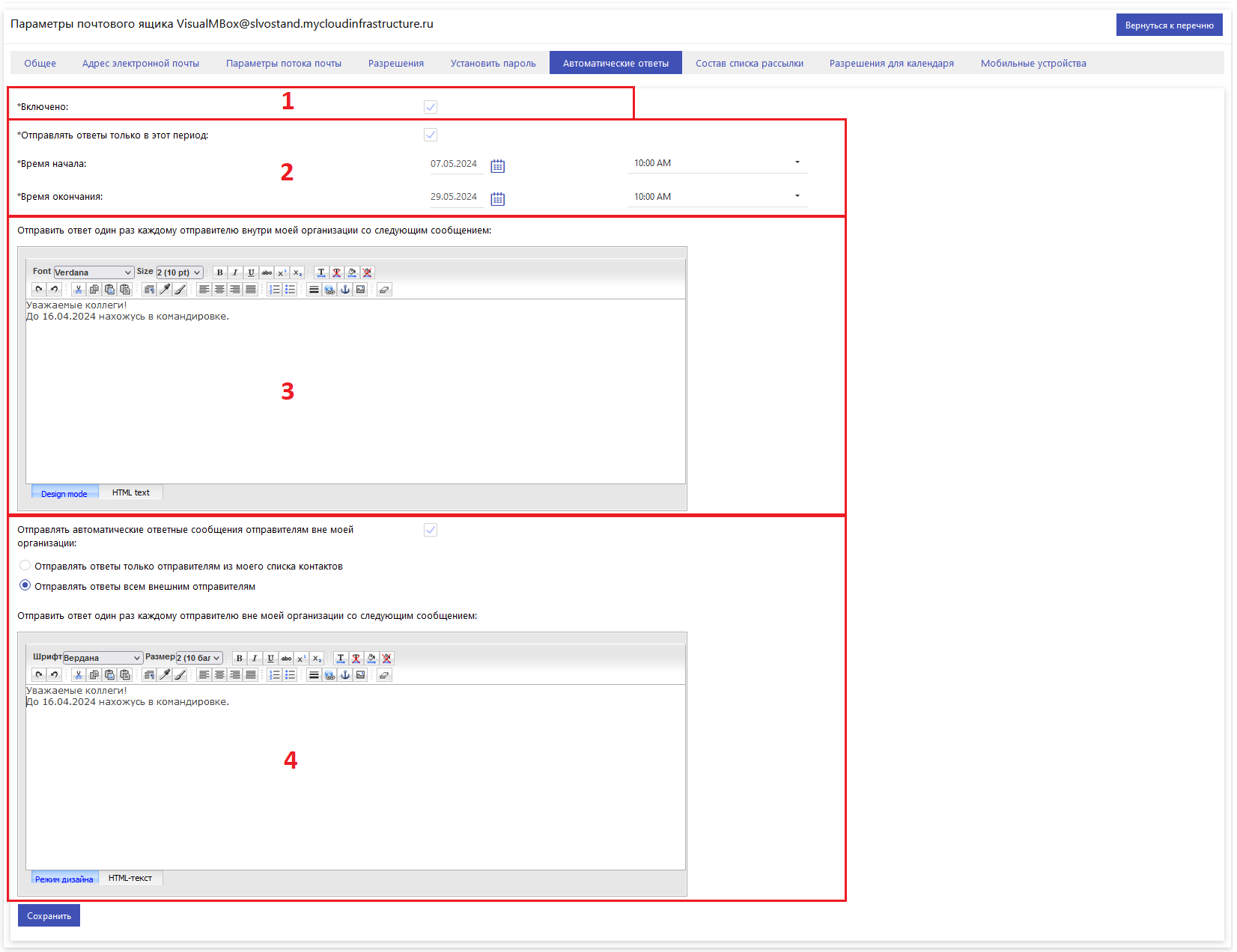The width and height of the screenshot is (1237, 952).
Task: Insert image in the external message editor
Action: point(361,675)
